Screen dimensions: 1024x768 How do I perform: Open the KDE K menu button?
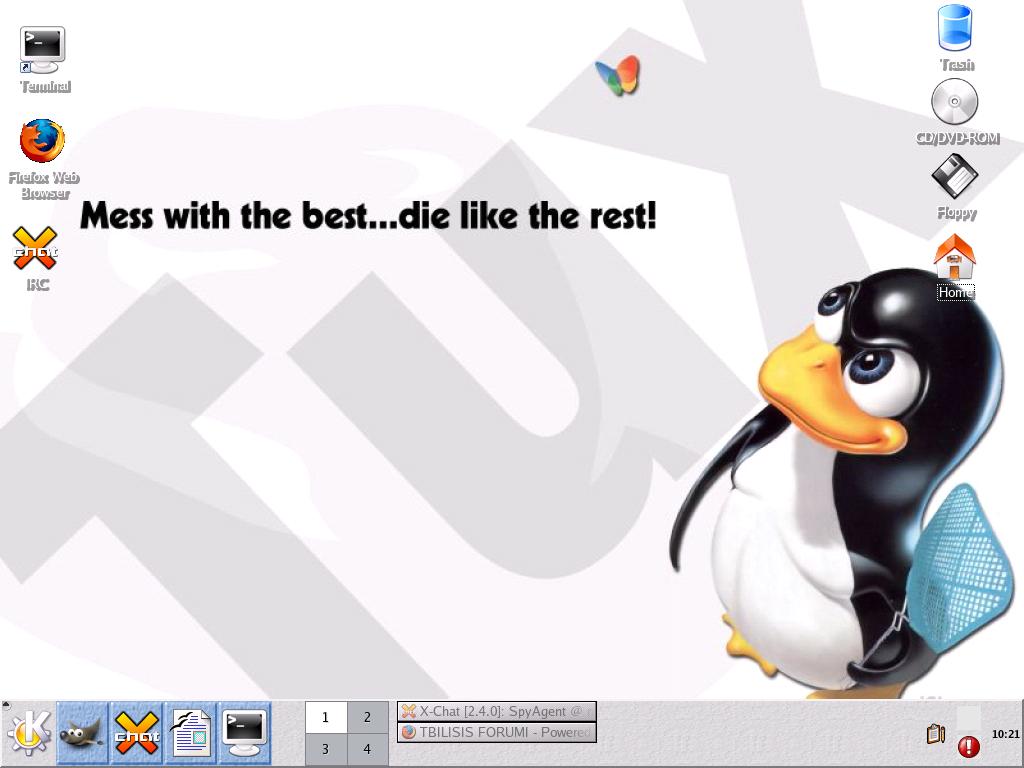tap(28, 732)
